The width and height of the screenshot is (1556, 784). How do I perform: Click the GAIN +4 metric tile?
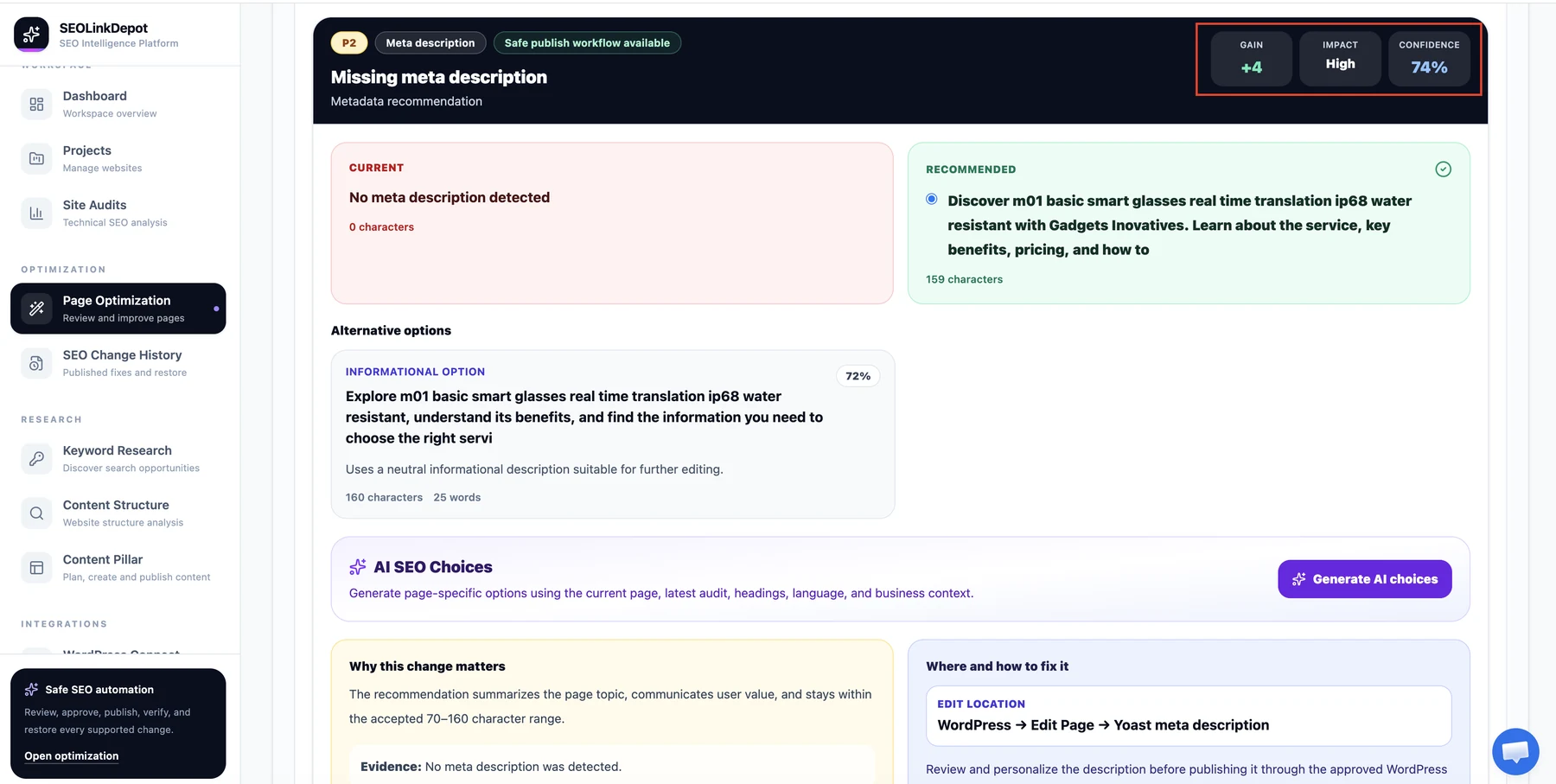(x=1251, y=59)
